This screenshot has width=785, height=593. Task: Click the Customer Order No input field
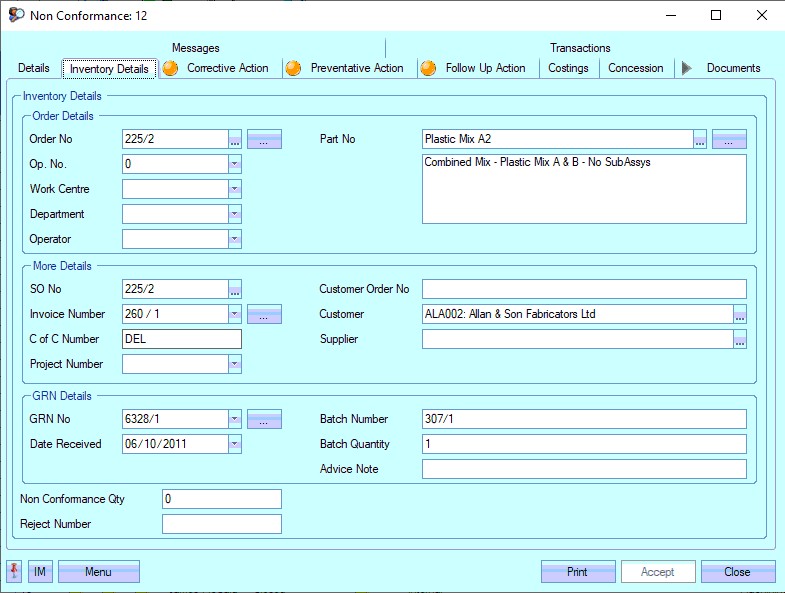[x=584, y=289]
